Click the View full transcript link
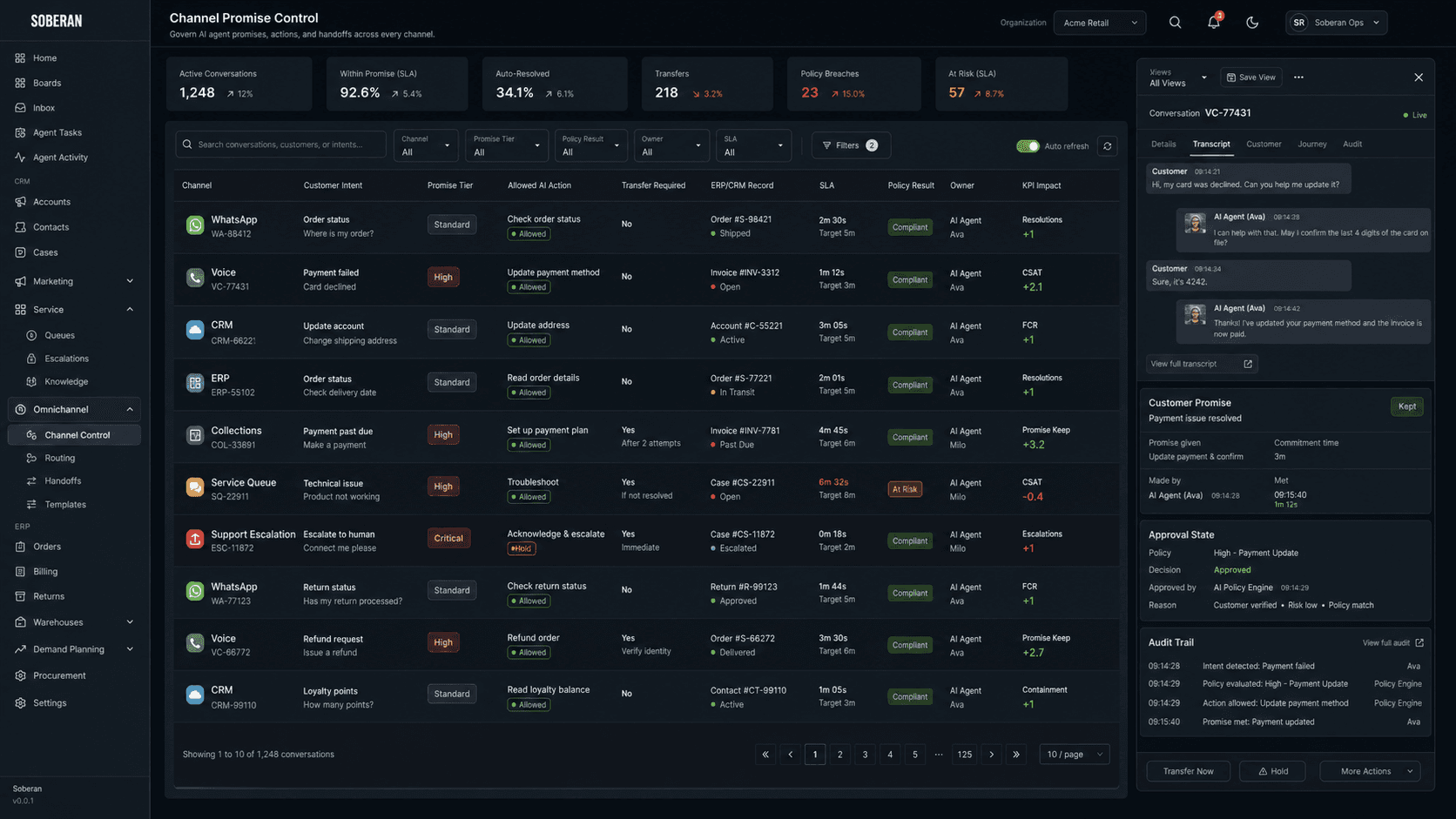 (1202, 364)
